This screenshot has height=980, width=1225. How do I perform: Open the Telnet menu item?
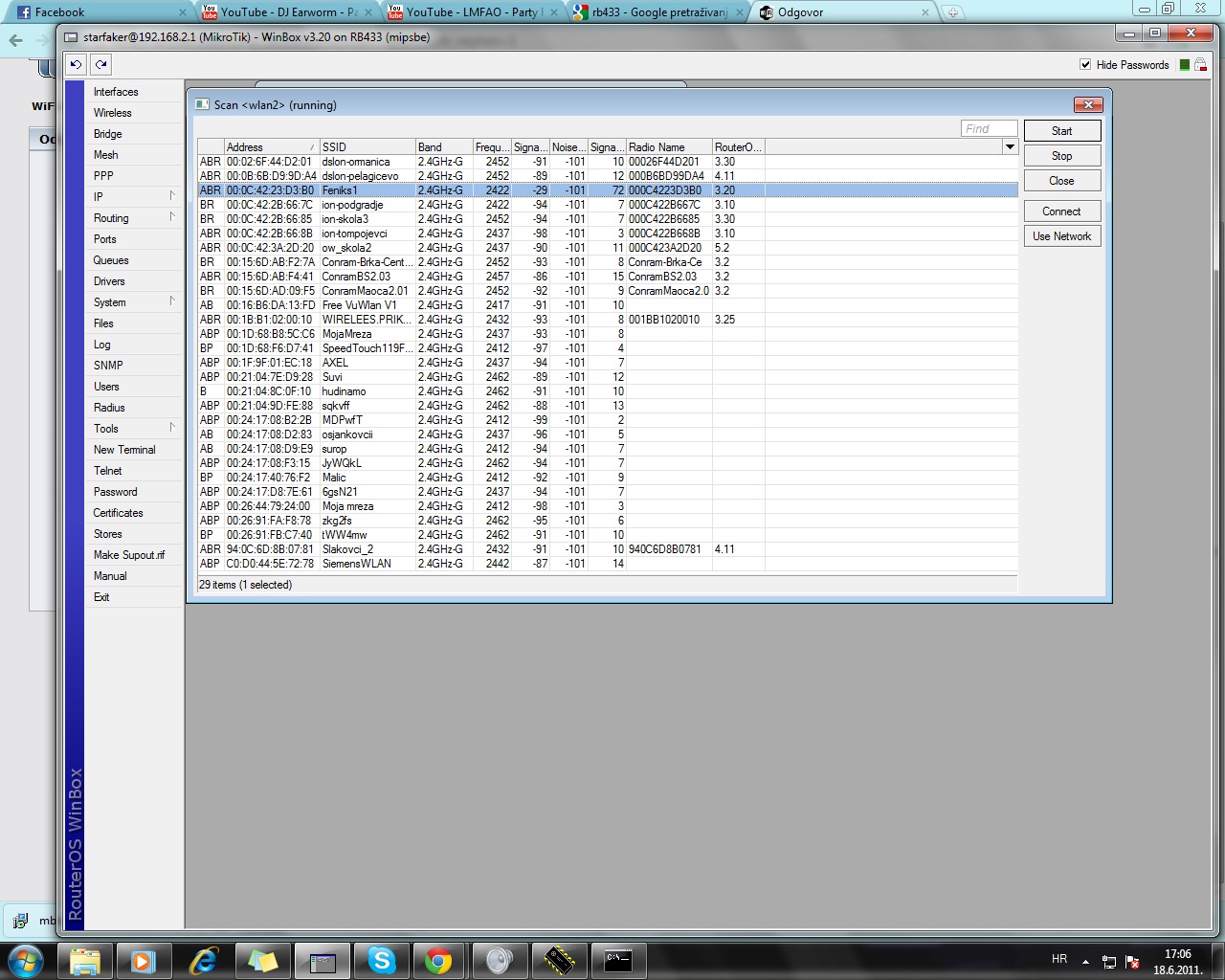click(108, 471)
